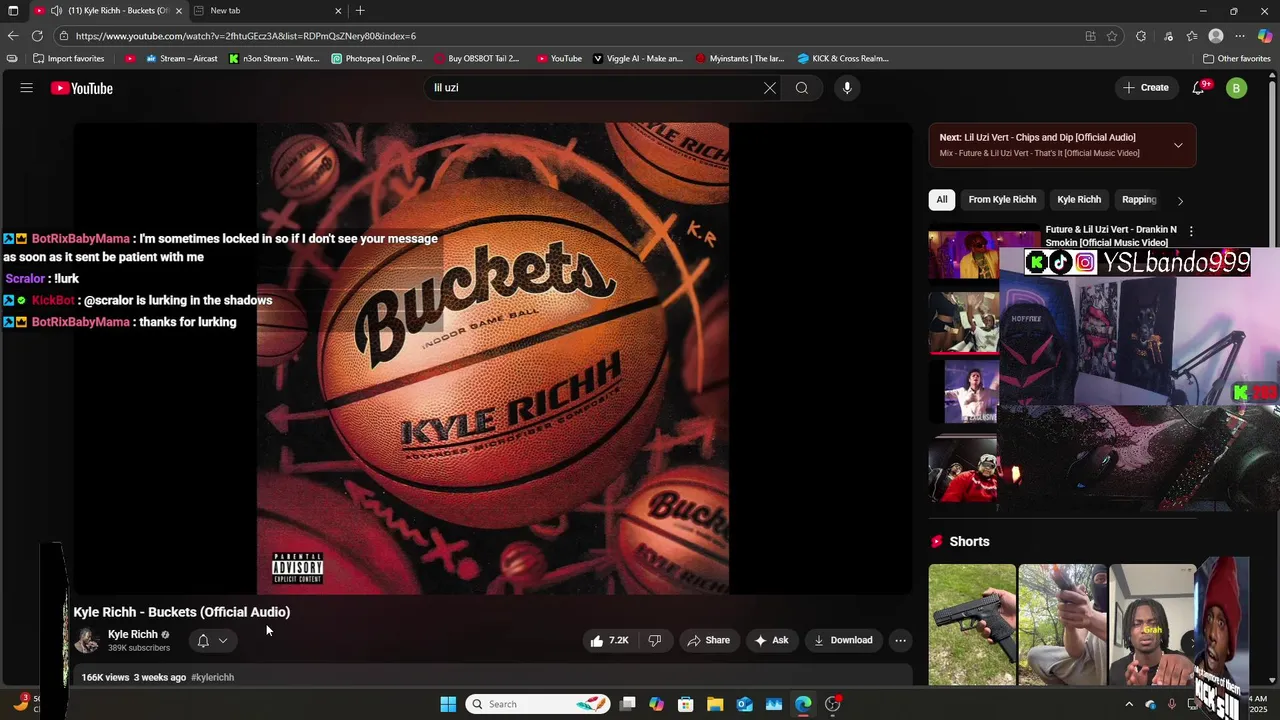Reload the page
This screenshot has width=1280, height=720.
(x=37, y=36)
